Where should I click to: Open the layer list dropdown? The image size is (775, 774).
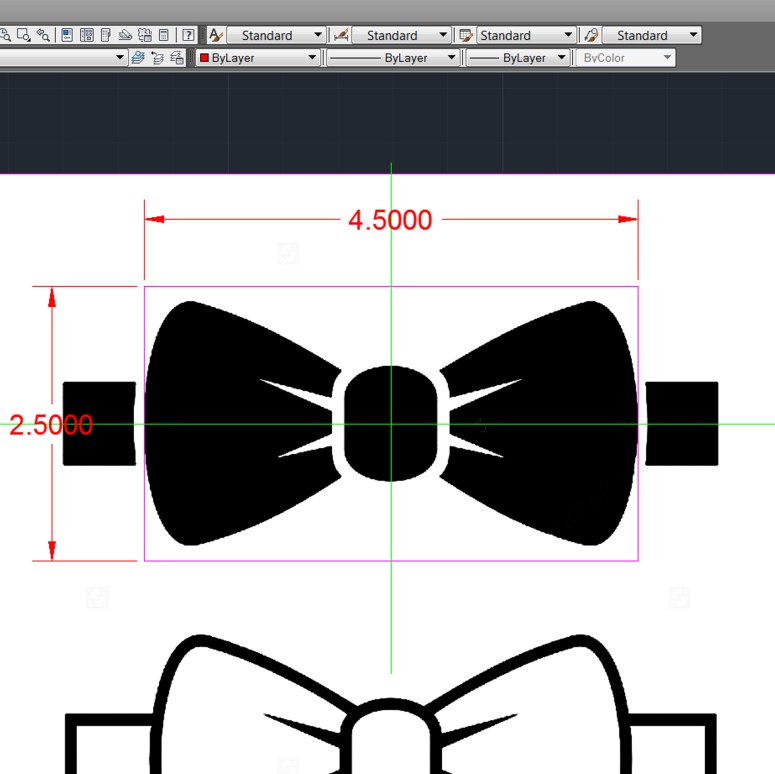pos(63,58)
